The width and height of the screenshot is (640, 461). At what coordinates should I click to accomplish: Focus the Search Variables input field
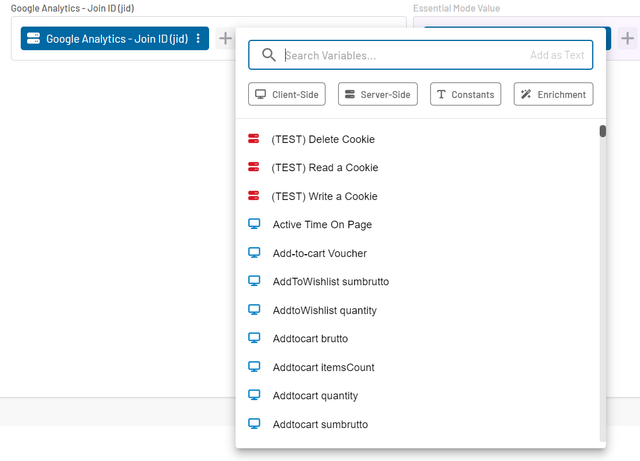(x=400, y=55)
